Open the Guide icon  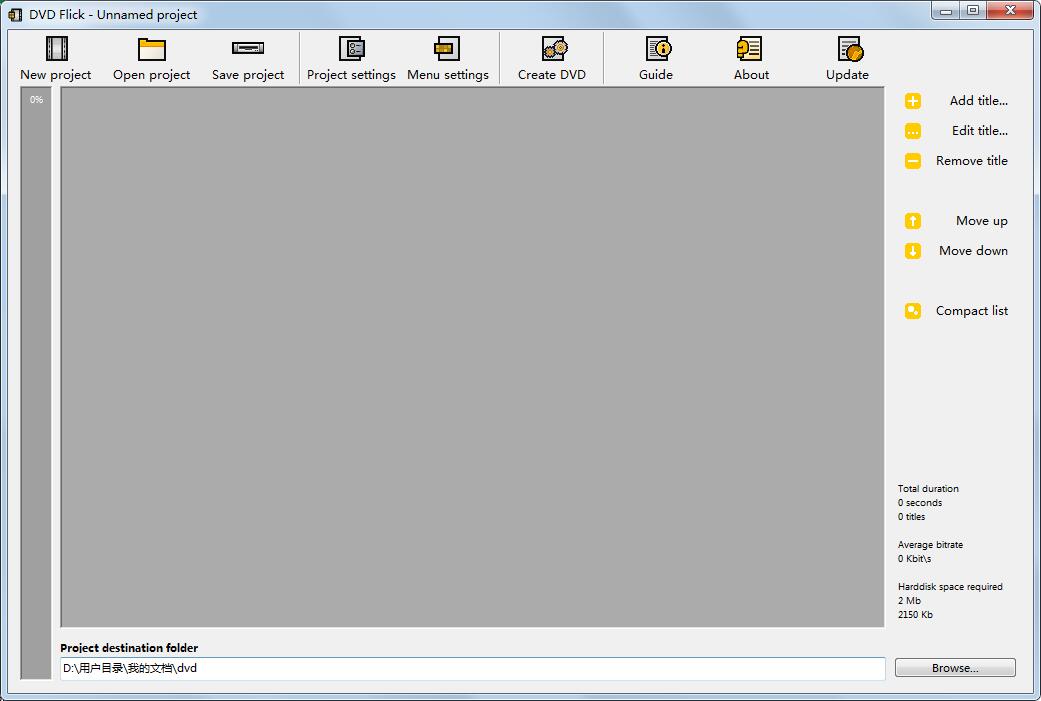[659, 48]
